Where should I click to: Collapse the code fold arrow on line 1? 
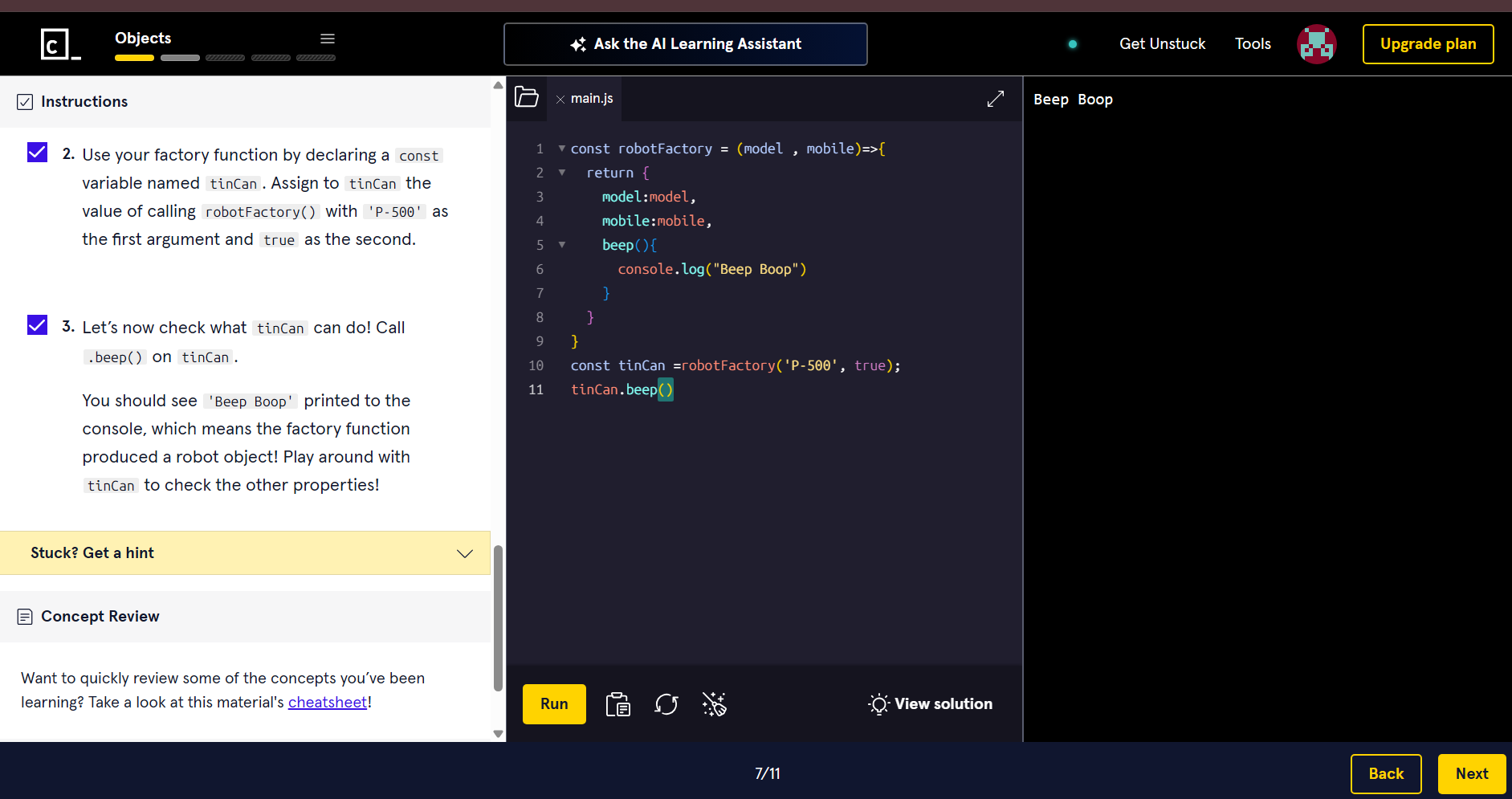562,149
